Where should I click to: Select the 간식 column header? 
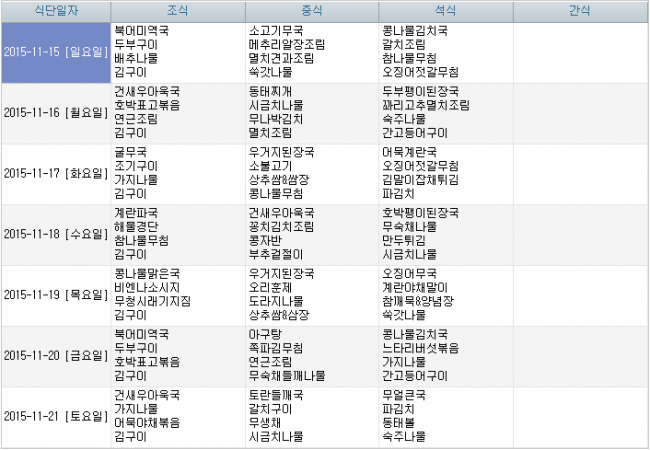click(579, 11)
